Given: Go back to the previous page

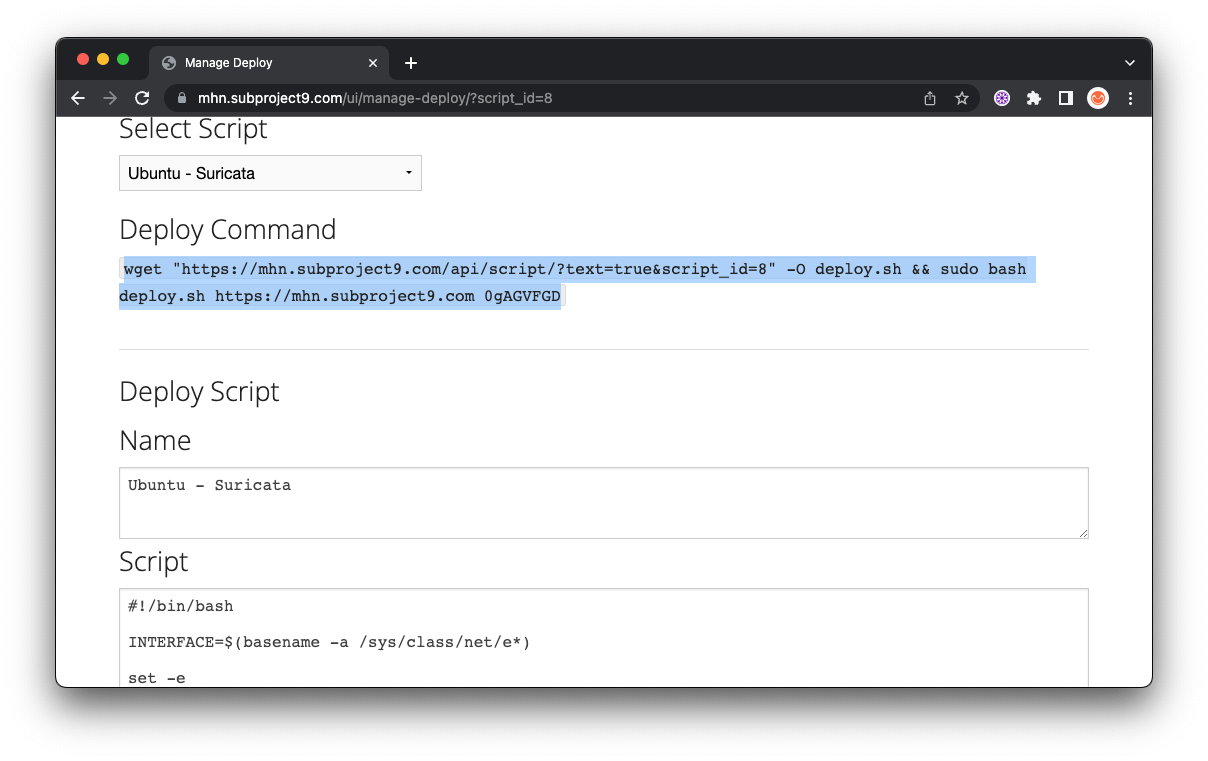Looking at the screenshot, I should (x=78, y=98).
